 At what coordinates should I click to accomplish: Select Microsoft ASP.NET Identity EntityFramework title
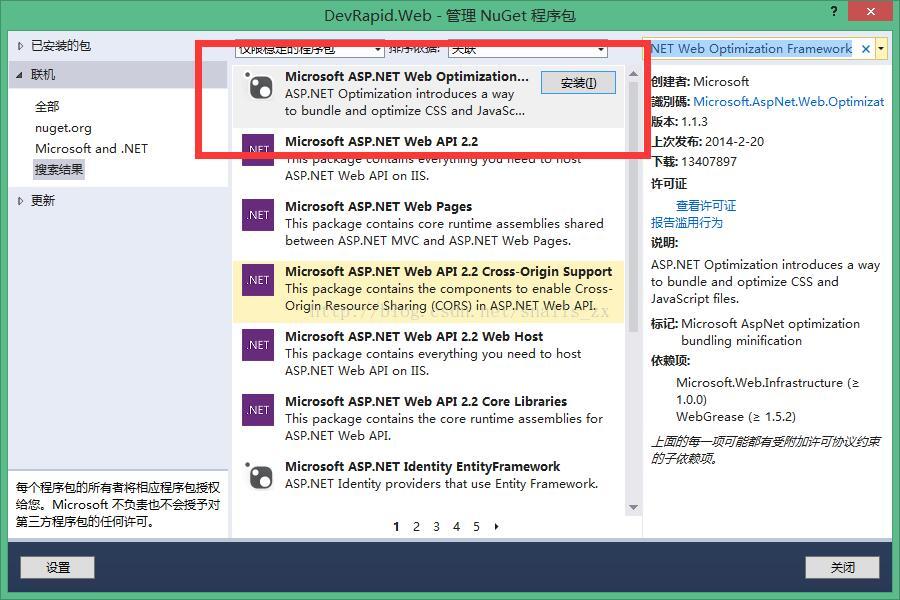coord(422,466)
